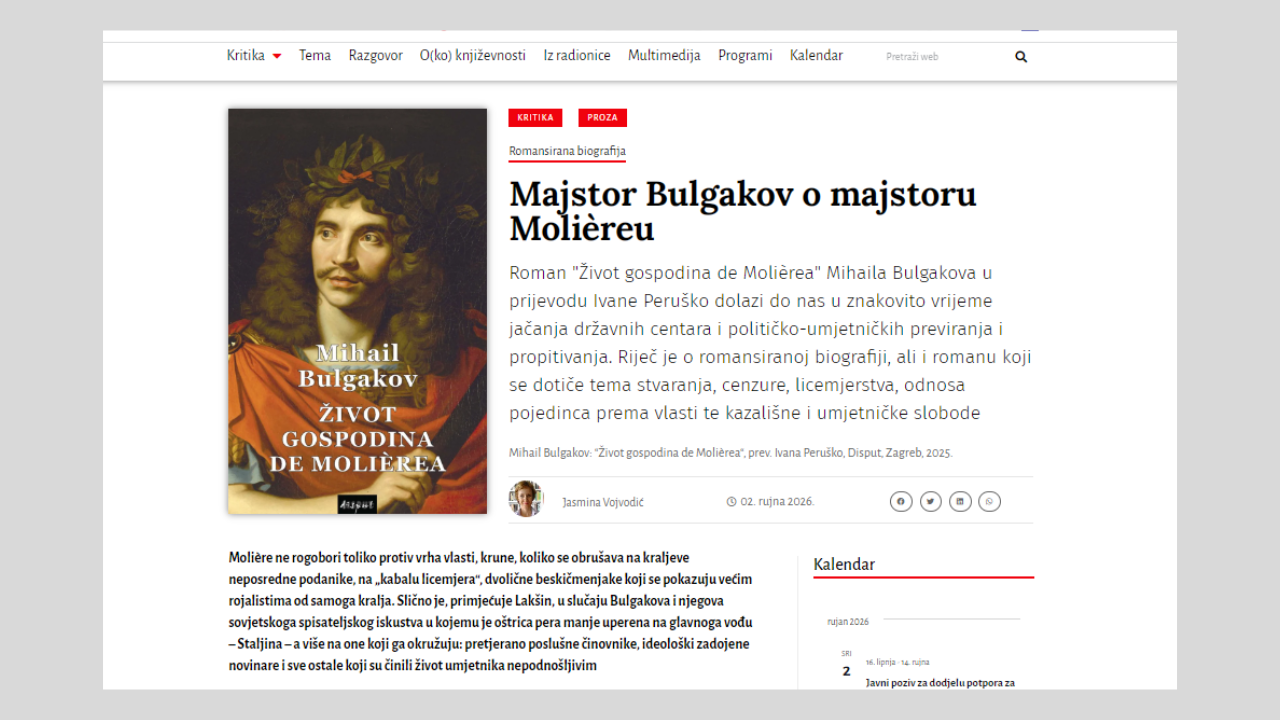Click headline Majstor Bulgakov o majstoru Molièreu

tap(743, 211)
